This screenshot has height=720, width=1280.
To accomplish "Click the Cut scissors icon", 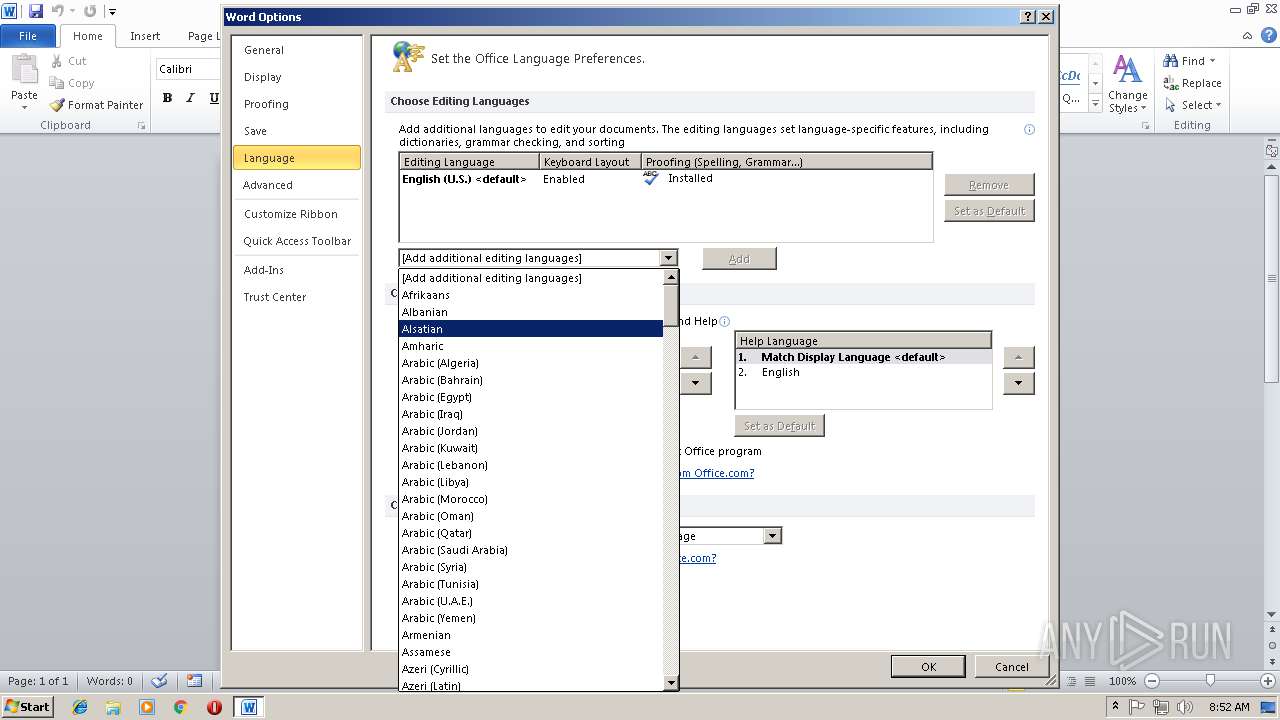I will click(57, 61).
